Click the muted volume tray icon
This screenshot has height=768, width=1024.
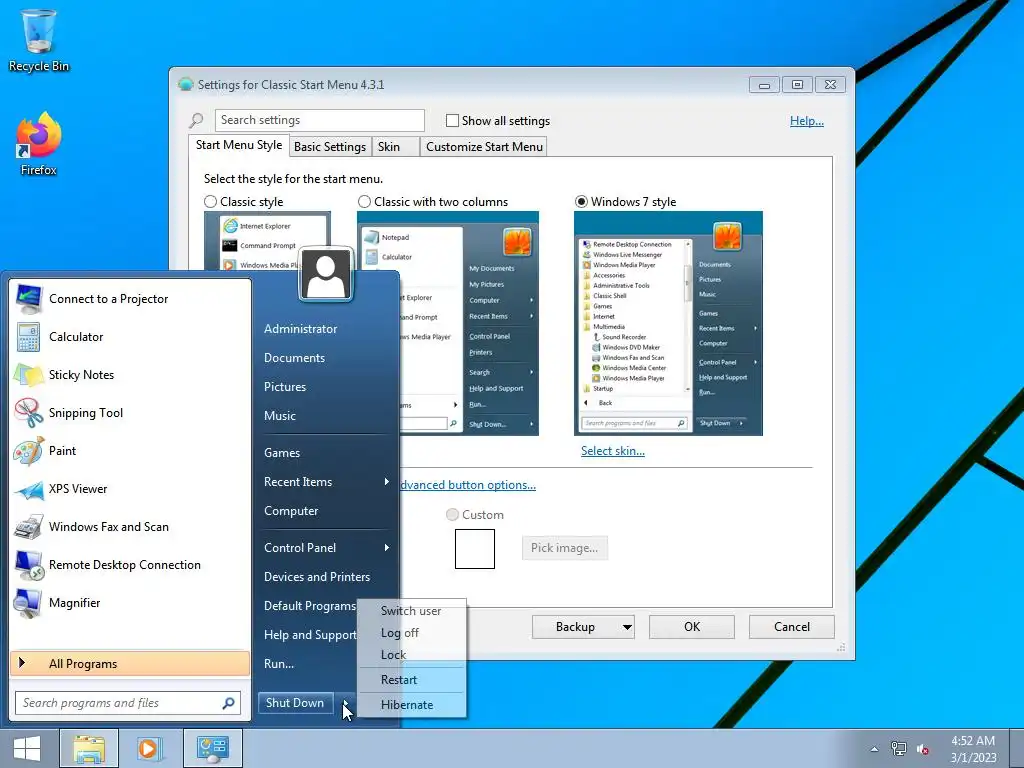[x=923, y=749]
